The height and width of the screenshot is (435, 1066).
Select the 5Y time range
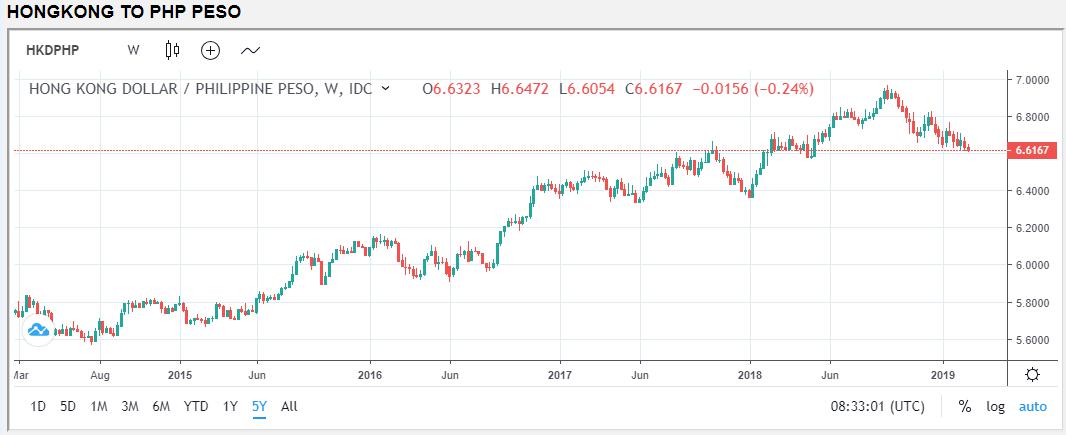coord(259,406)
